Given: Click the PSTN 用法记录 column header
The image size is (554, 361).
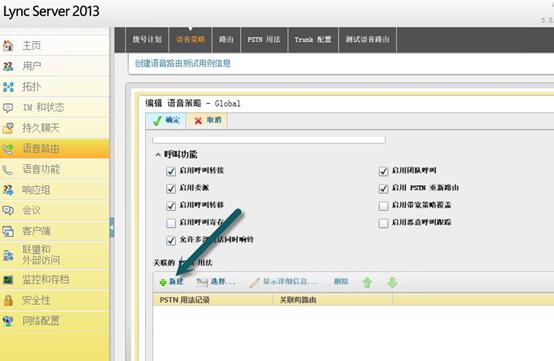Looking at the screenshot, I should click(x=213, y=300).
